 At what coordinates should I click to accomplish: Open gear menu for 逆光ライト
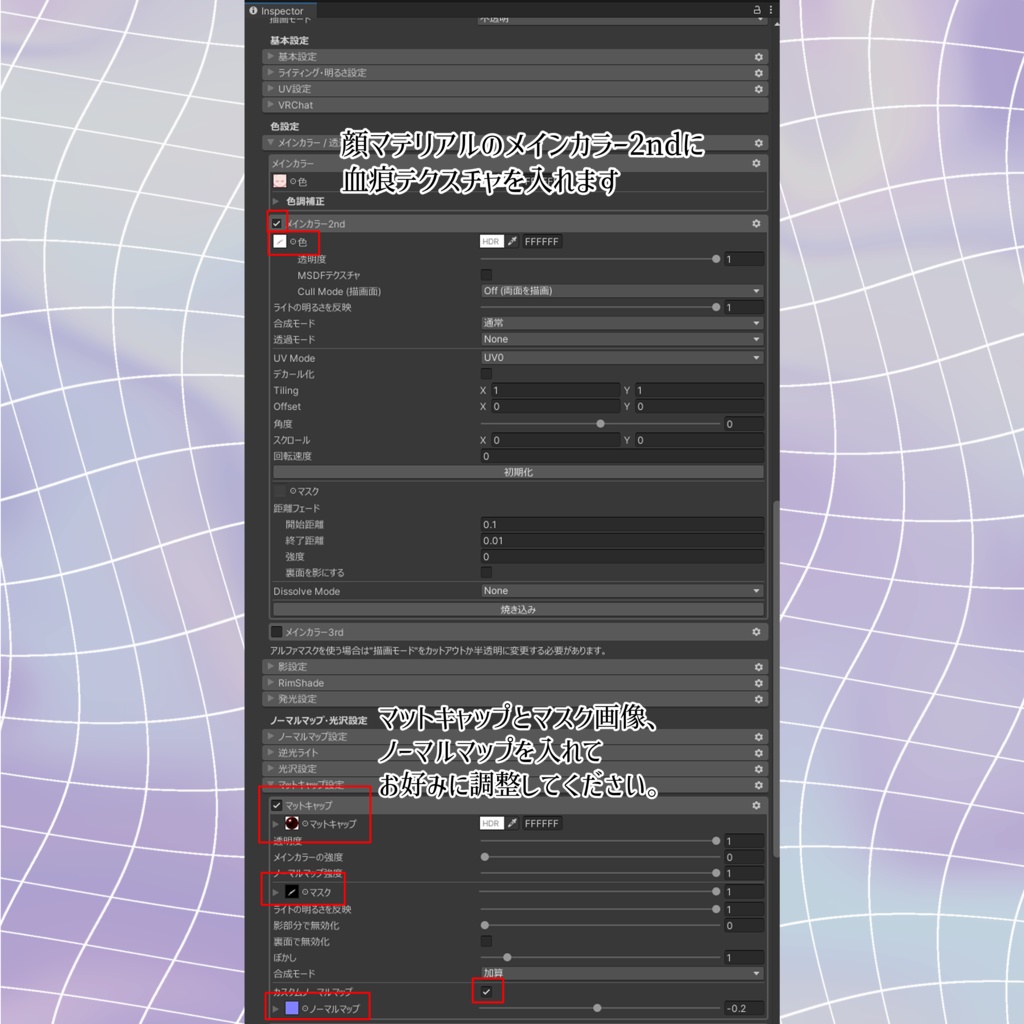tap(758, 753)
